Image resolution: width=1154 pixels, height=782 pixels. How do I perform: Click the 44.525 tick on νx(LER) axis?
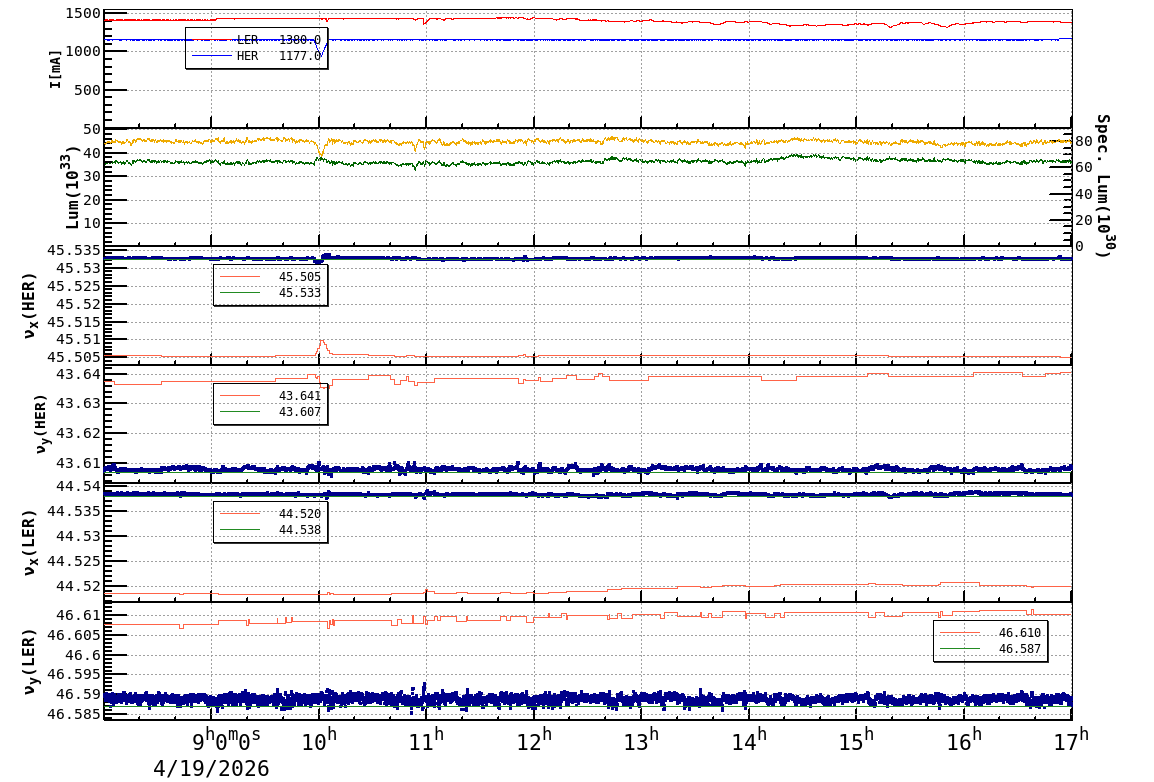(74, 561)
